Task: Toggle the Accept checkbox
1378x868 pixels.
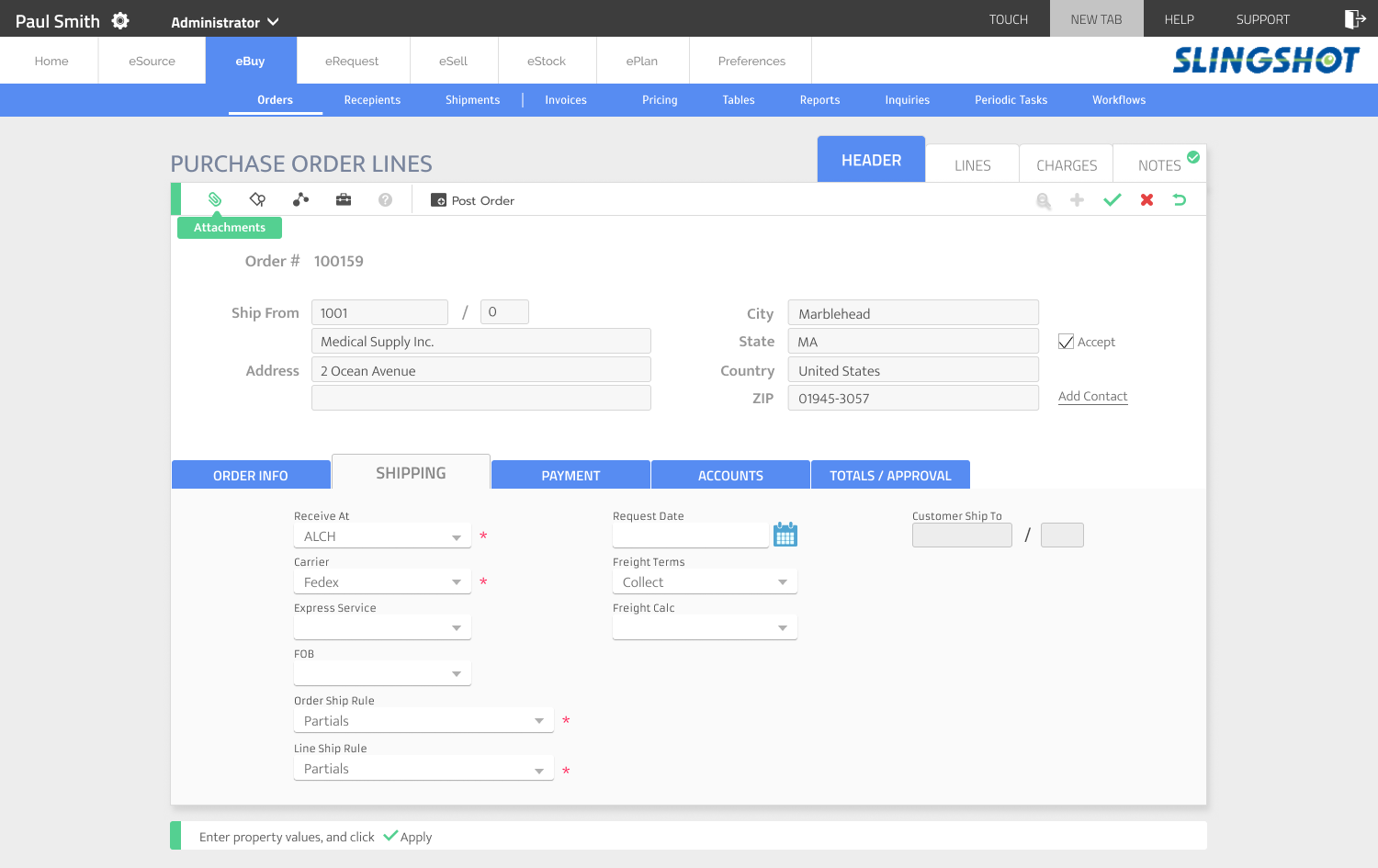Action: 1067,342
